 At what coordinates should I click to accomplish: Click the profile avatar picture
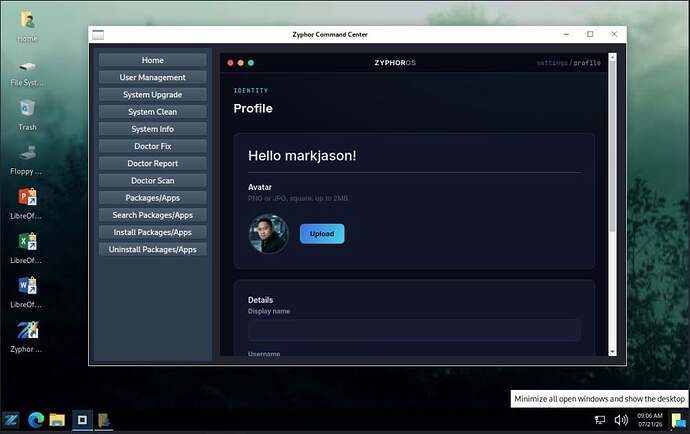point(268,234)
